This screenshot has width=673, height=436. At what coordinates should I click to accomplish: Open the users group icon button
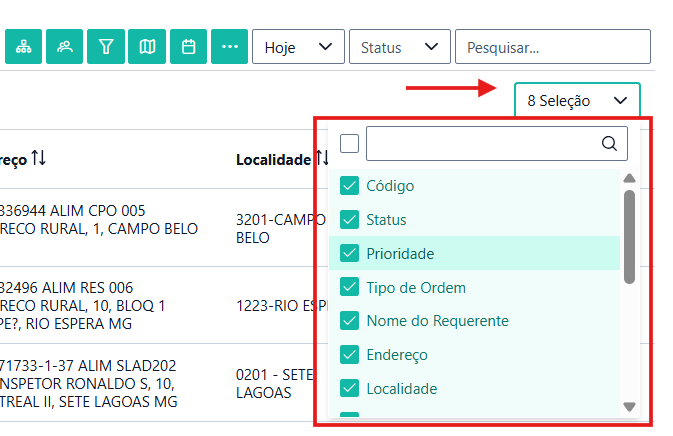[64, 47]
